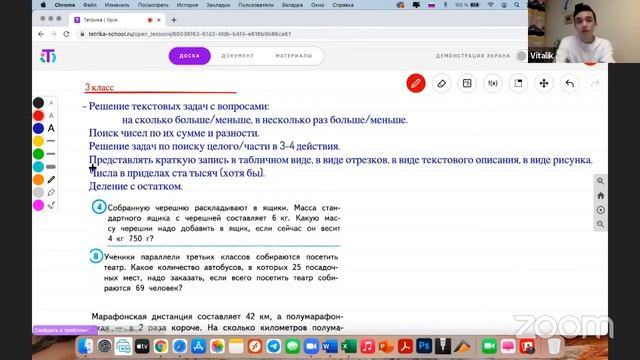
Task: Open Telegram from the Dock
Action: click(x=273, y=347)
